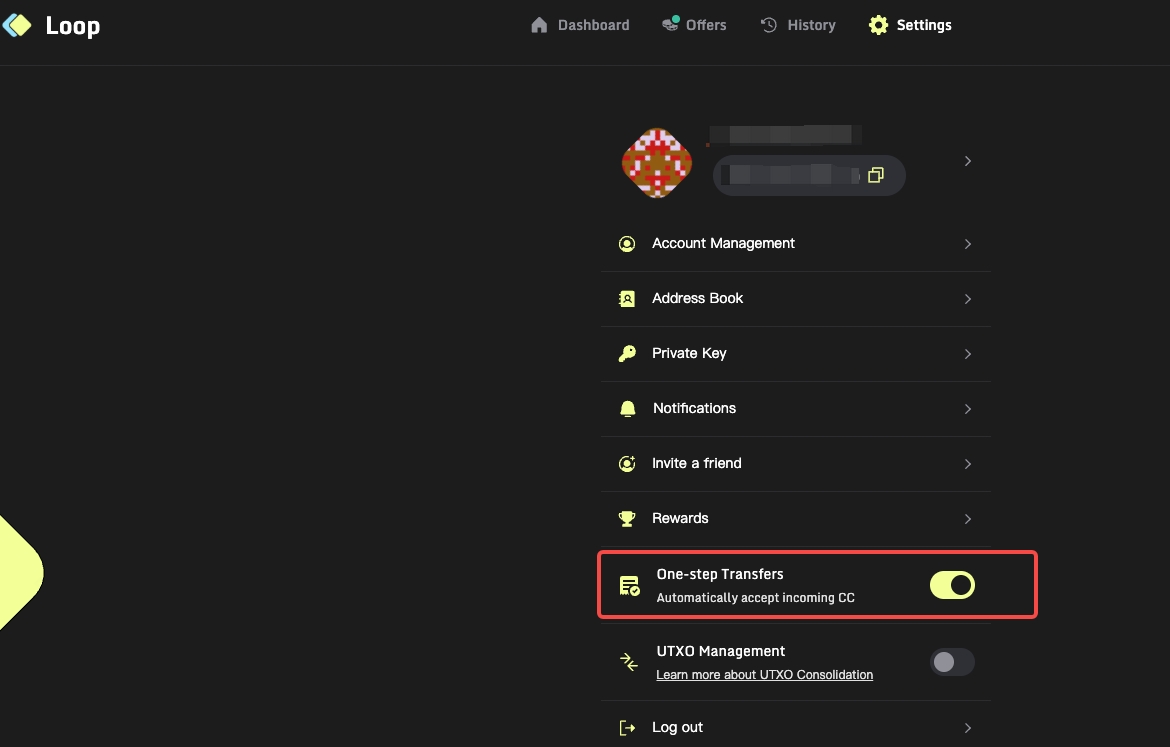Click the Private Key key icon
The image size is (1170, 747).
(x=627, y=354)
